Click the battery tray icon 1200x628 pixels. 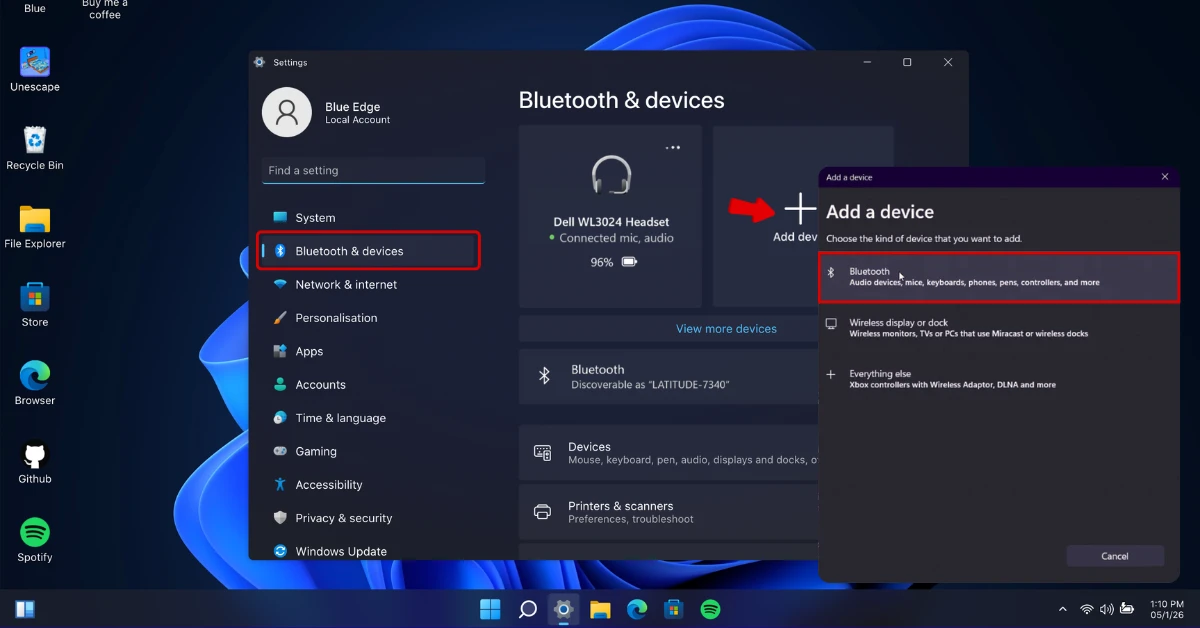point(1127,609)
